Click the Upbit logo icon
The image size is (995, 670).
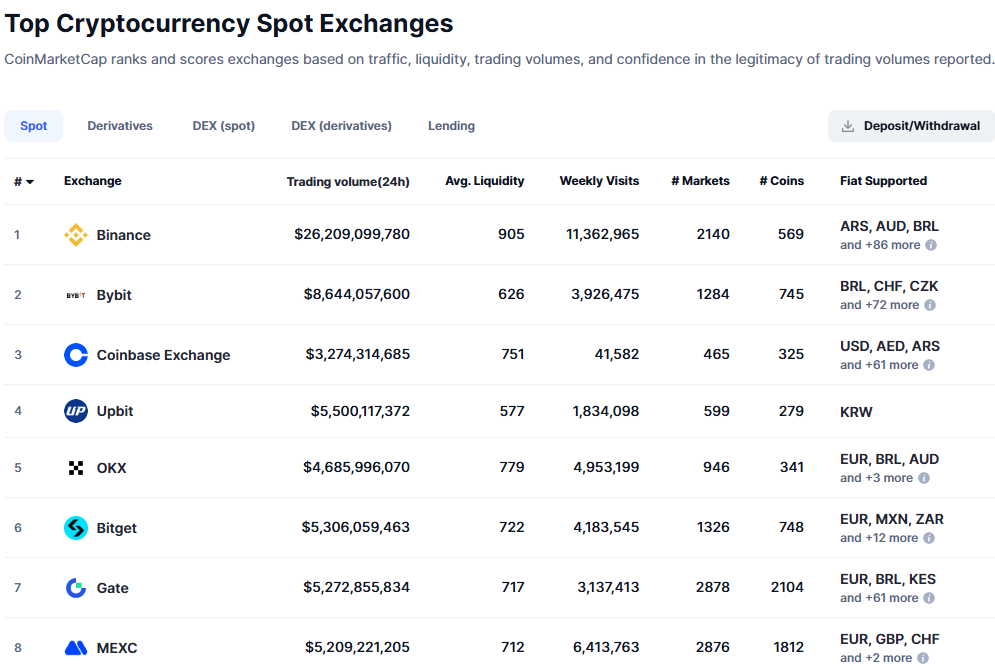pyautogui.click(x=76, y=411)
